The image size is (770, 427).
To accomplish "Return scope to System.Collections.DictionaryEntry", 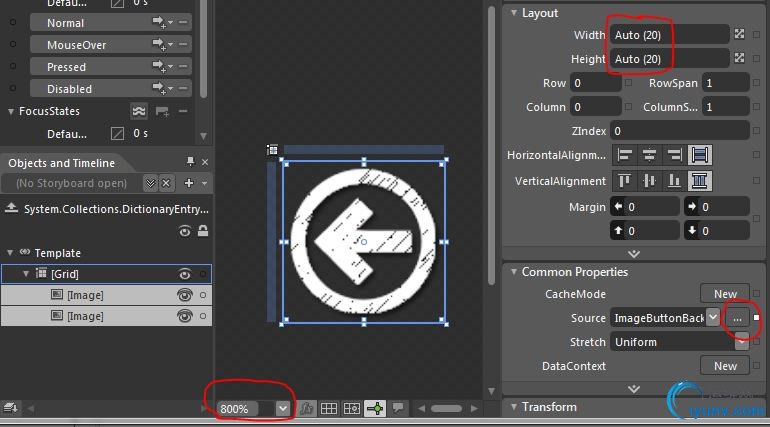I will point(11,208).
